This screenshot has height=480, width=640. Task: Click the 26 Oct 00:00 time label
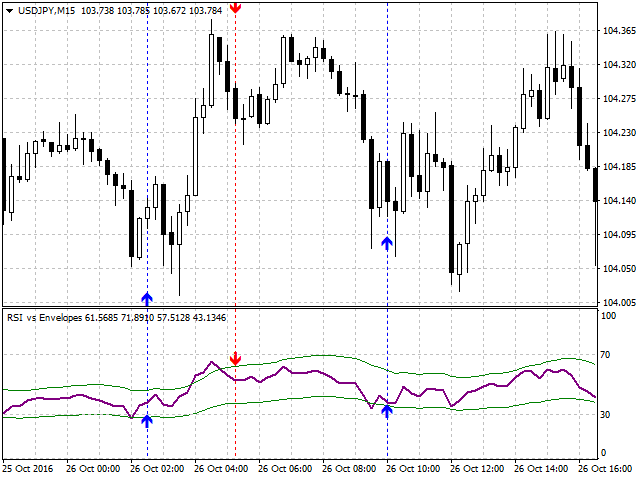pos(93,469)
